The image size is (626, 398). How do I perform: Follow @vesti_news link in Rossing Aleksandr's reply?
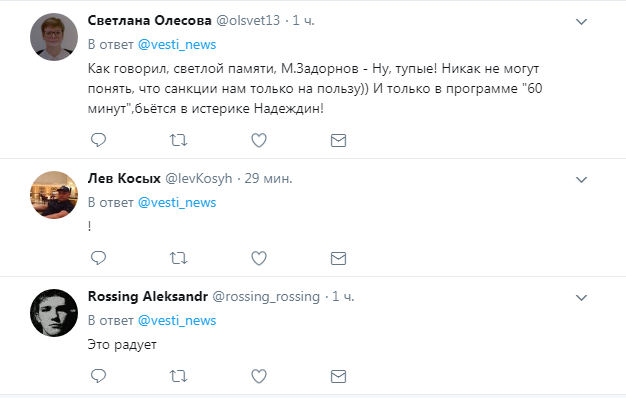click(x=177, y=320)
